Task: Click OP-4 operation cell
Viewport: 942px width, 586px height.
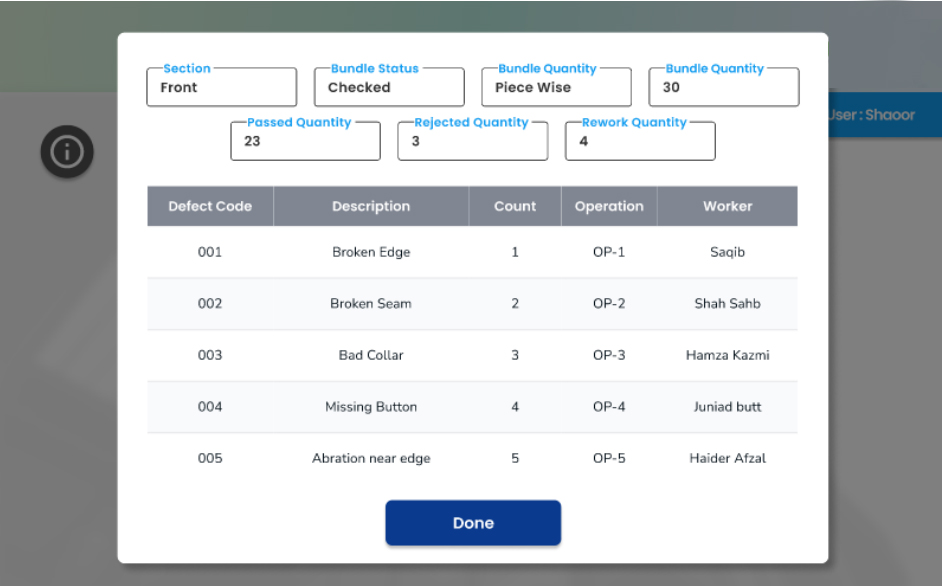Action: click(x=609, y=407)
